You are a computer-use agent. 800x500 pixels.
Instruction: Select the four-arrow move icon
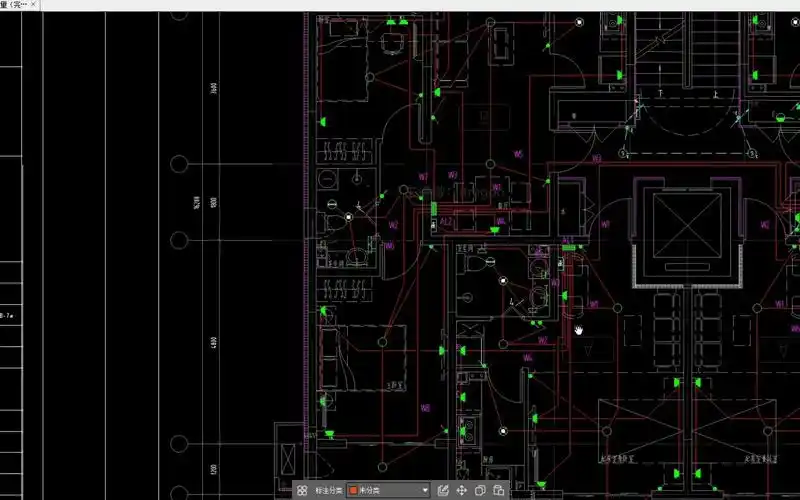coord(461,490)
